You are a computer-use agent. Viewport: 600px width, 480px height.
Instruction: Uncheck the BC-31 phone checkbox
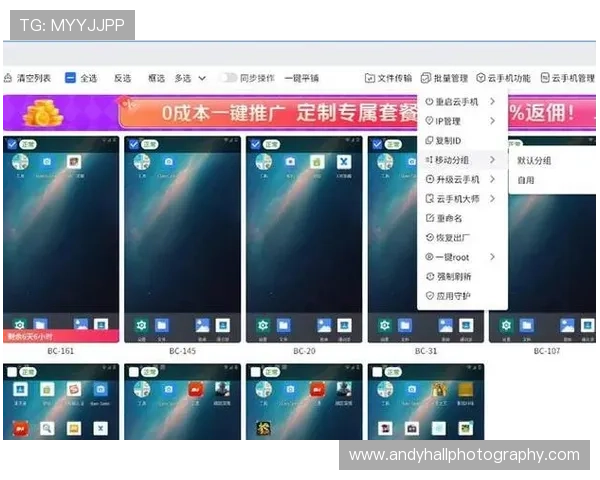pos(377,144)
